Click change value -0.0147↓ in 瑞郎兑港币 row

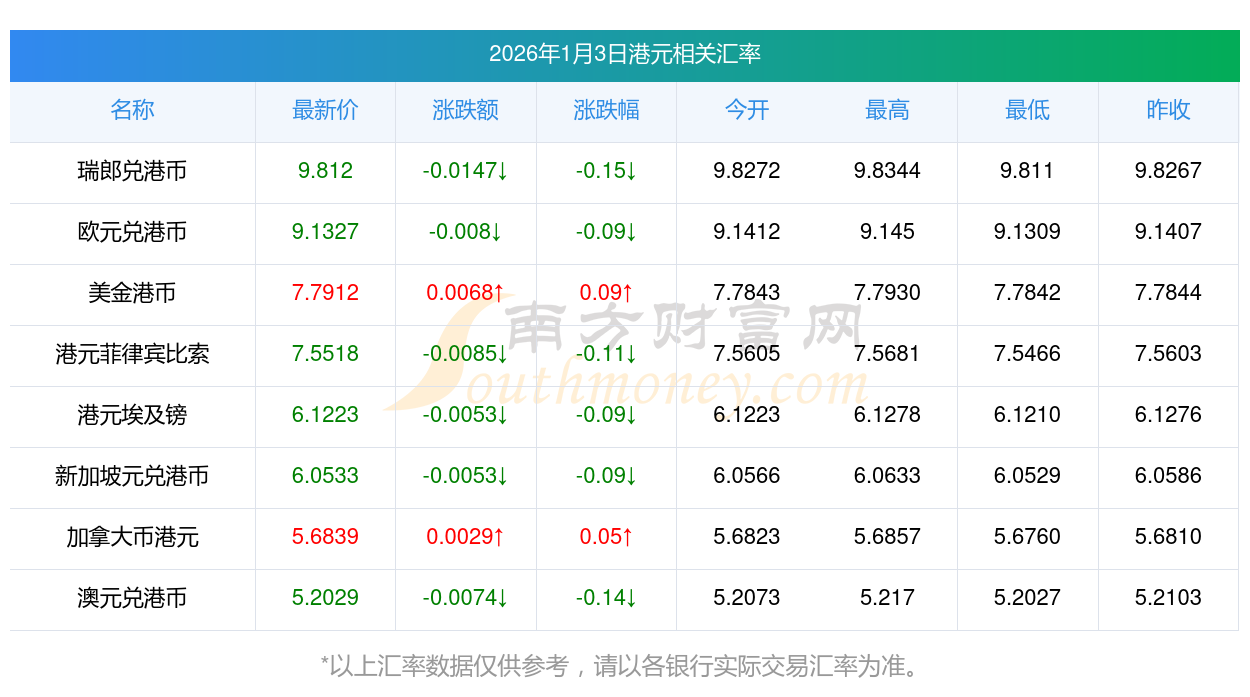[466, 171]
